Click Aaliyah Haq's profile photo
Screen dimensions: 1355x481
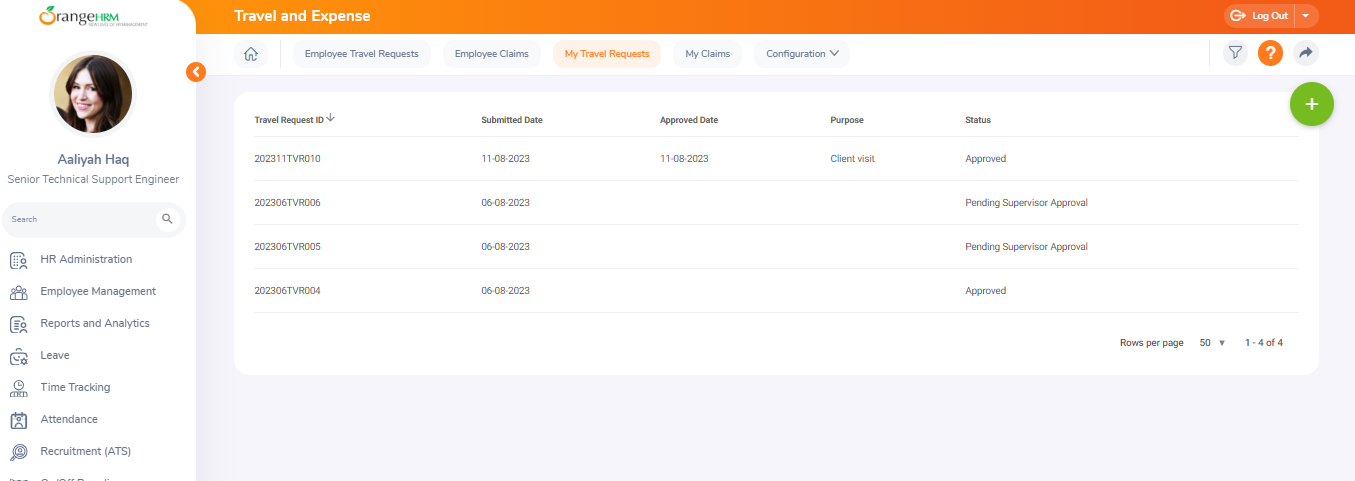click(x=93, y=94)
